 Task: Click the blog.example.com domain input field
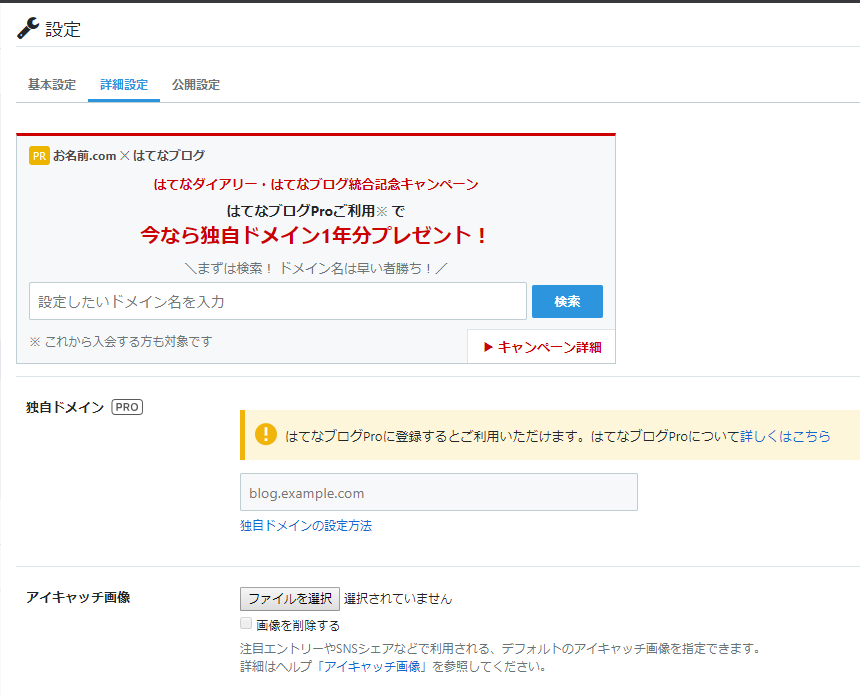438,492
